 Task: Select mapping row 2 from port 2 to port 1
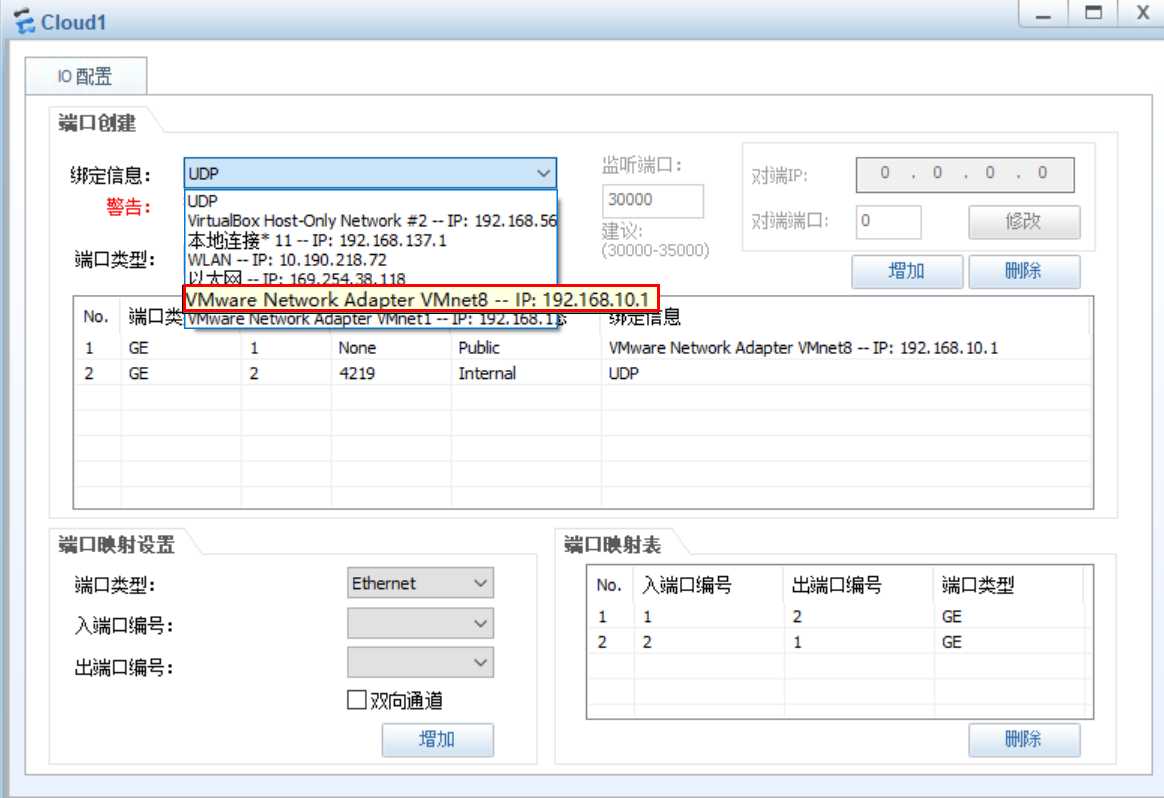pos(839,642)
